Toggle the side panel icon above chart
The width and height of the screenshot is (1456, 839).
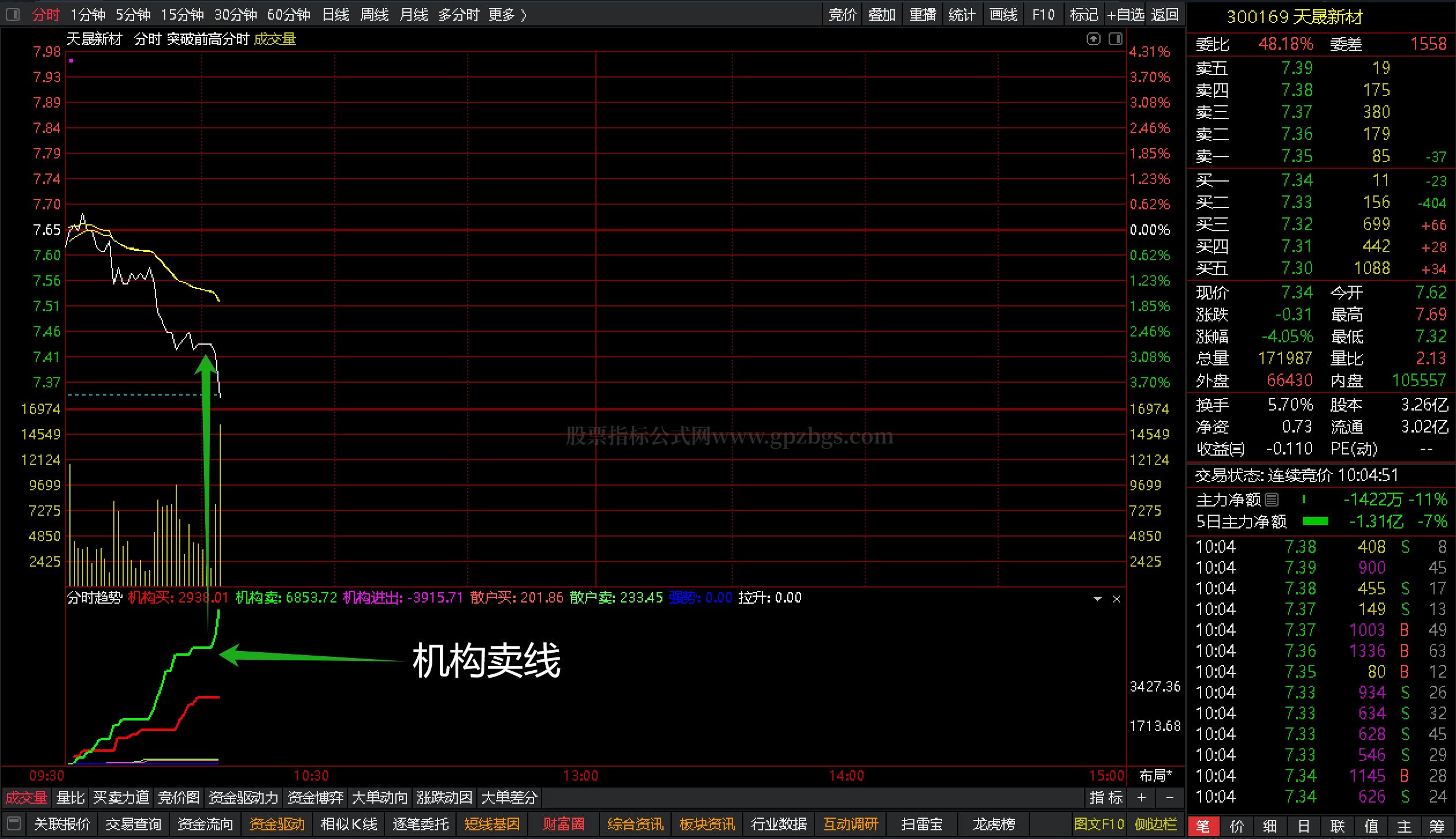tap(1116, 39)
